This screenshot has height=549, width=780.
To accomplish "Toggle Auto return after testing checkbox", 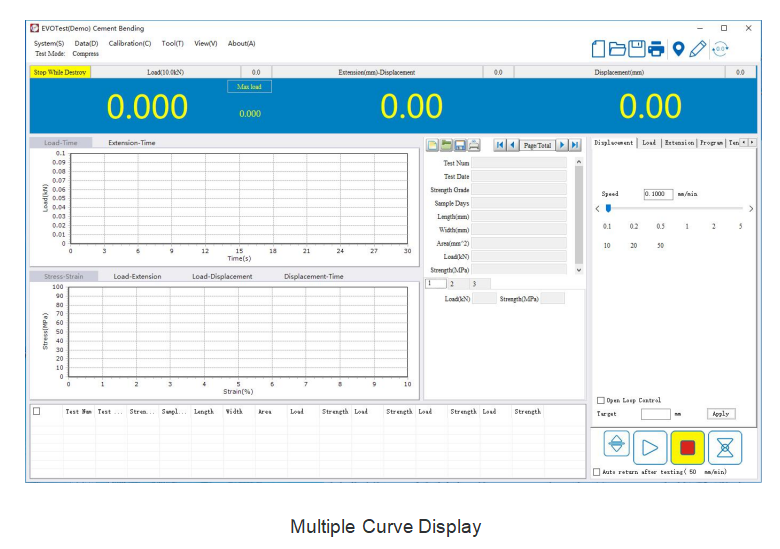I will [x=597, y=472].
